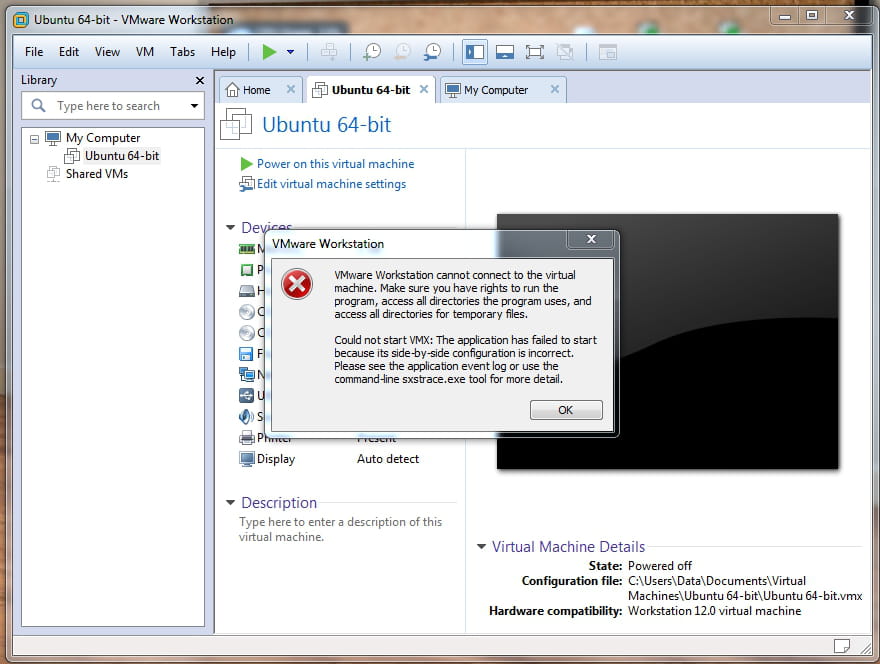Click the Workstation 12.0 virtual machine text
Viewport: 880px width, 664px height.
[714, 611]
